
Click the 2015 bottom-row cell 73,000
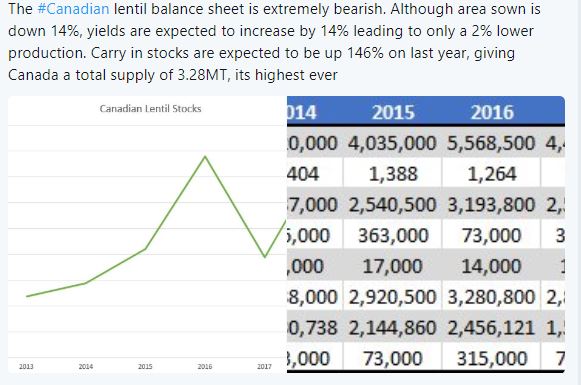[x=393, y=359]
